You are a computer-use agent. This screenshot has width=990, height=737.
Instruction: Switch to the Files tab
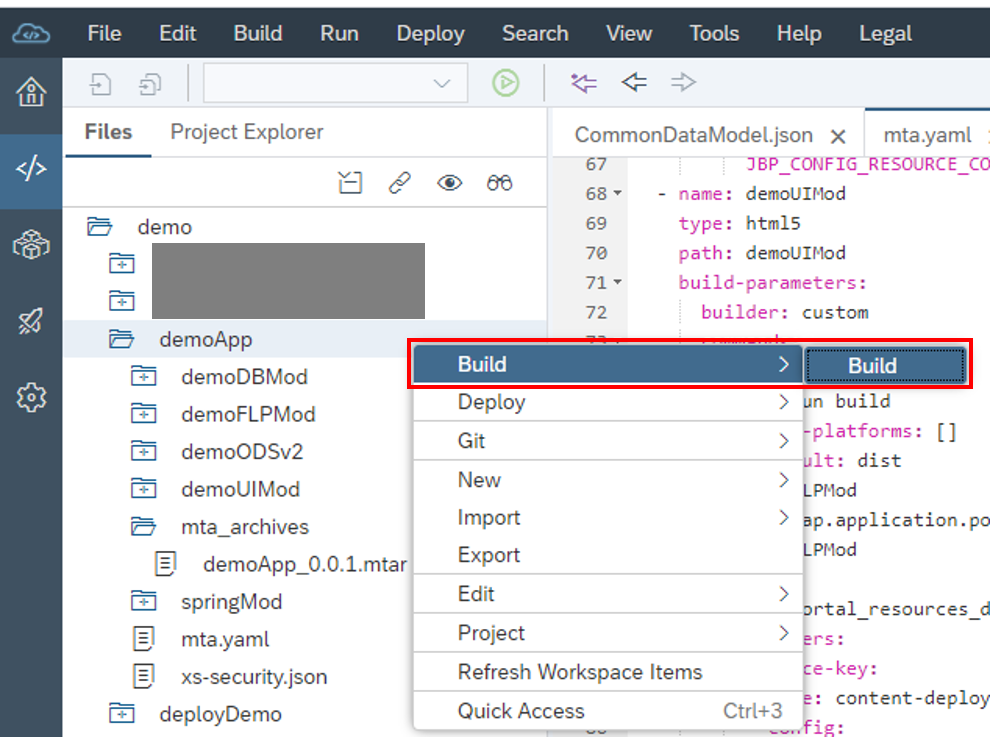coord(108,132)
